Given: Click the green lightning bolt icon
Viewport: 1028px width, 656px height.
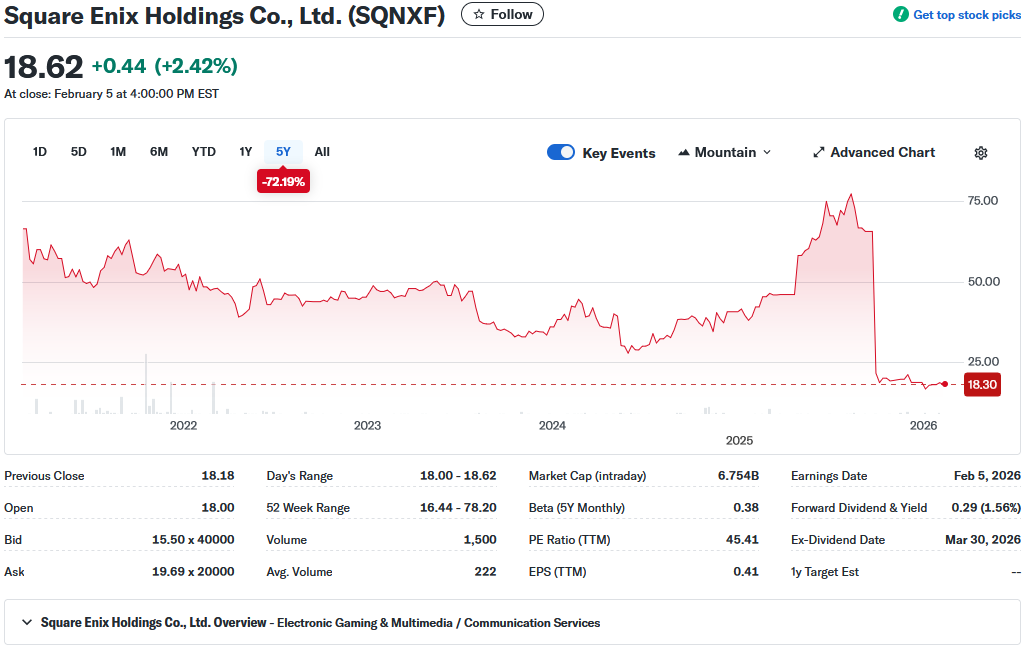Looking at the screenshot, I should [900, 15].
